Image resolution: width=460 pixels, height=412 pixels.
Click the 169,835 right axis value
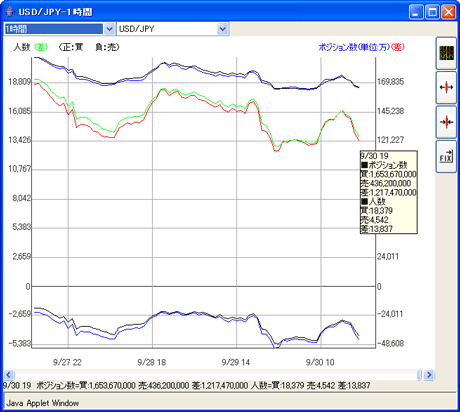click(390, 82)
